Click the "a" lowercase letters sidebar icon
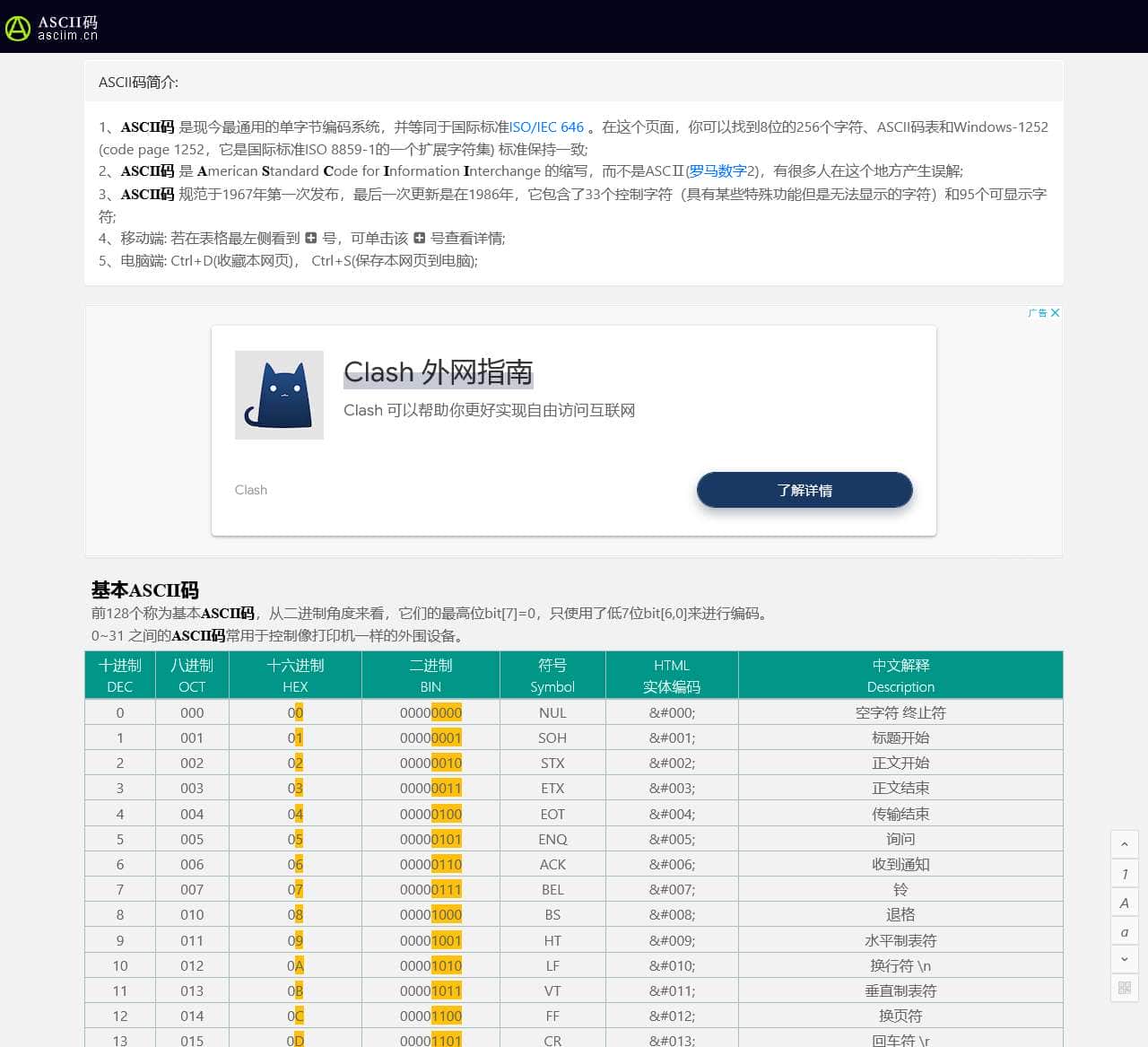The height and width of the screenshot is (1047, 1148). [x=1124, y=931]
